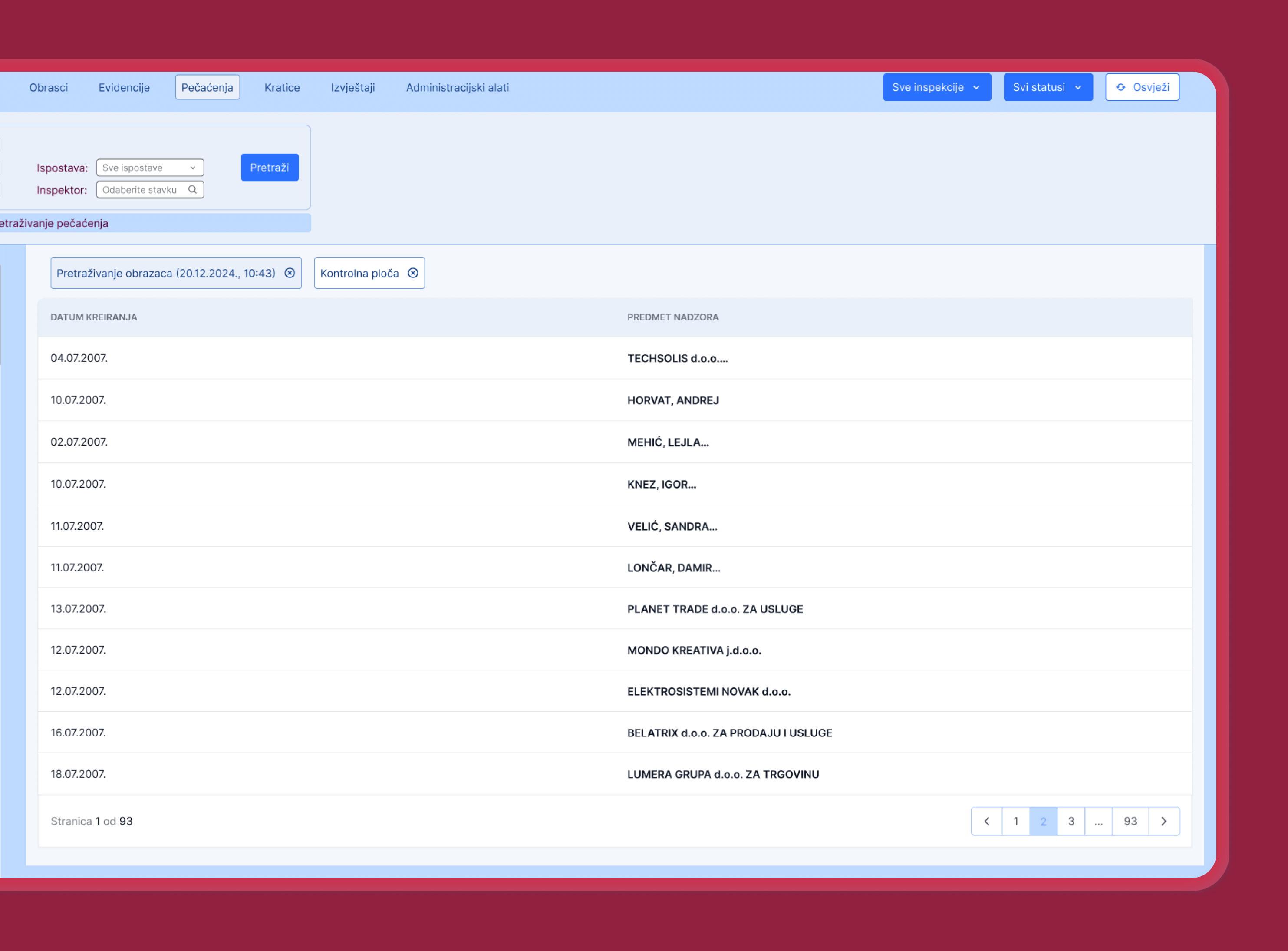Open the Evidencije menu item
The width and height of the screenshot is (1288, 951).
pos(124,88)
